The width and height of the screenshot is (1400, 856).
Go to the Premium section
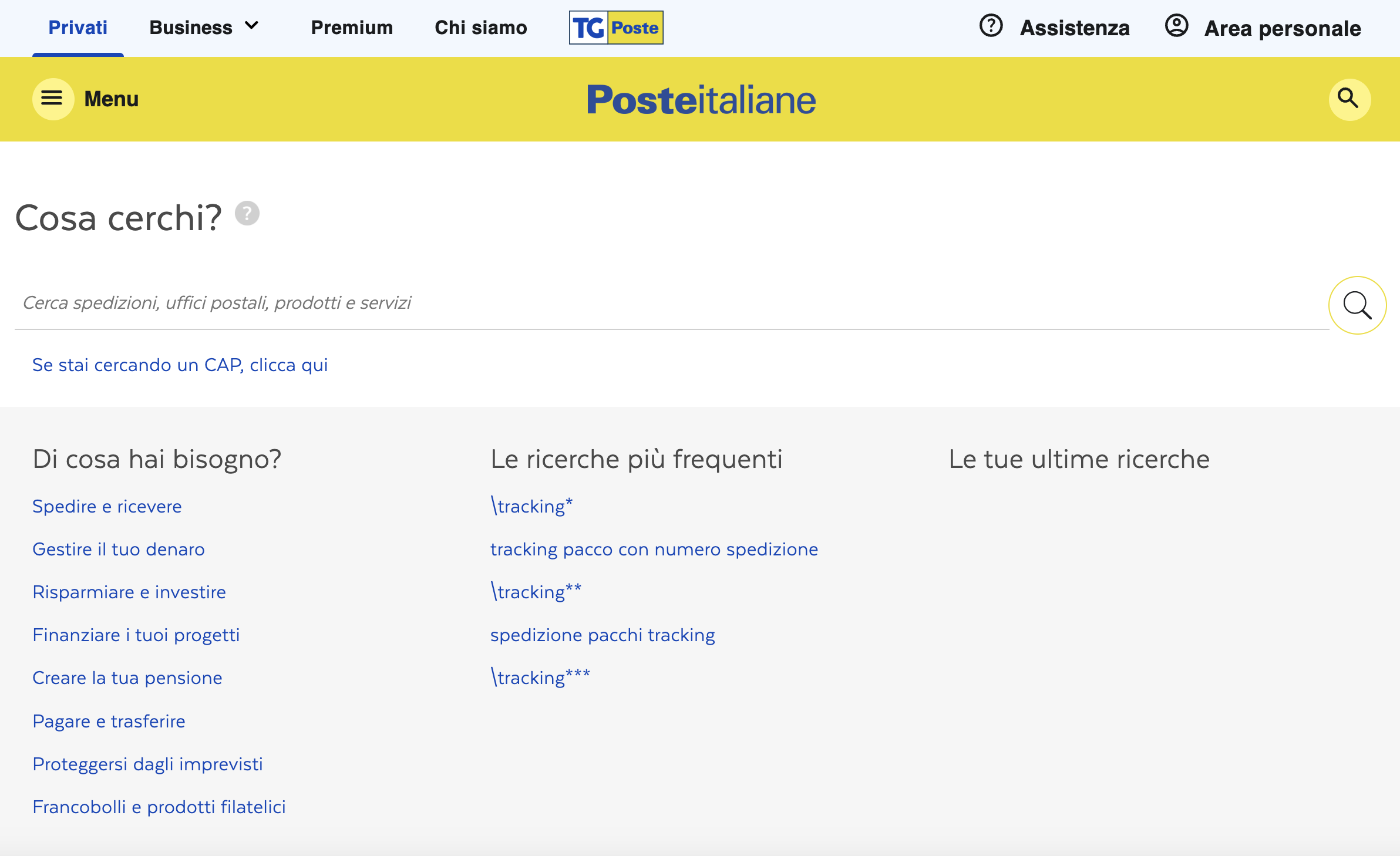tap(352, 28)
